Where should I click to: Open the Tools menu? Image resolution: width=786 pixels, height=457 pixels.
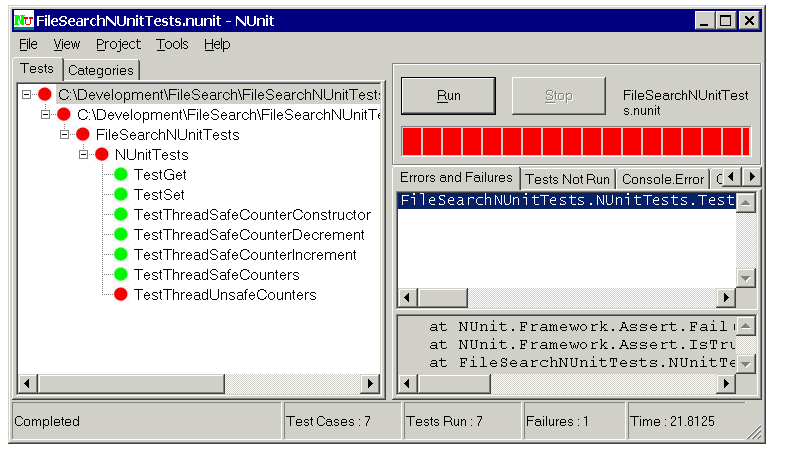(172, 44)
